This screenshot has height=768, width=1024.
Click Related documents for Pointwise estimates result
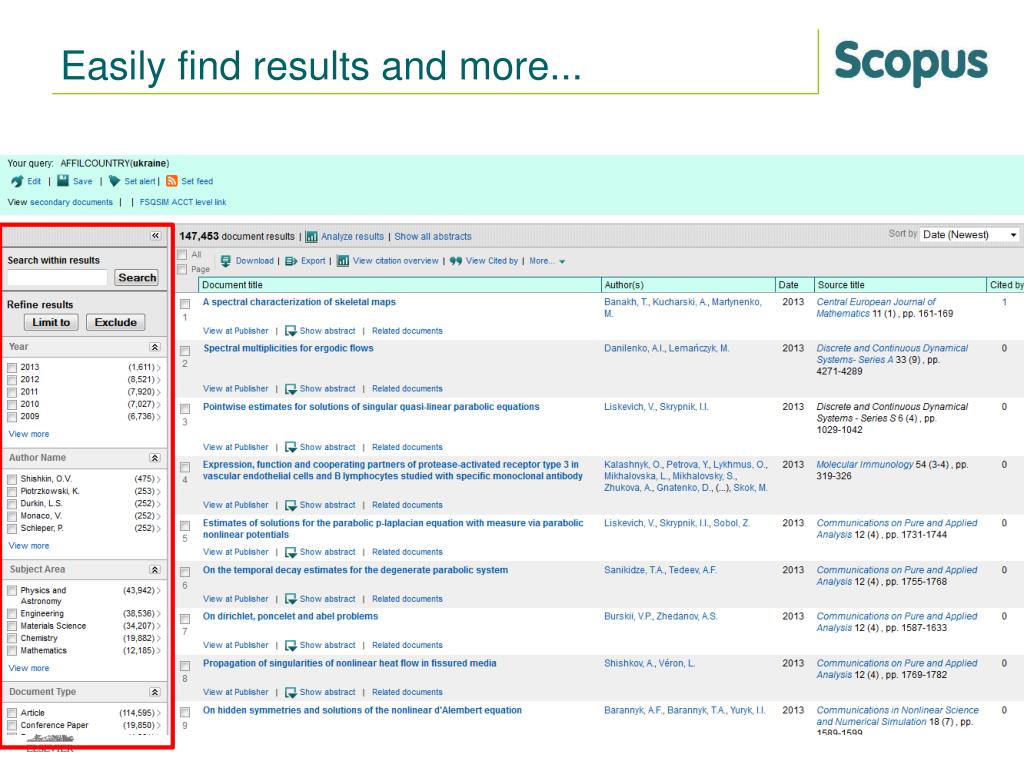tap(407, 447)
